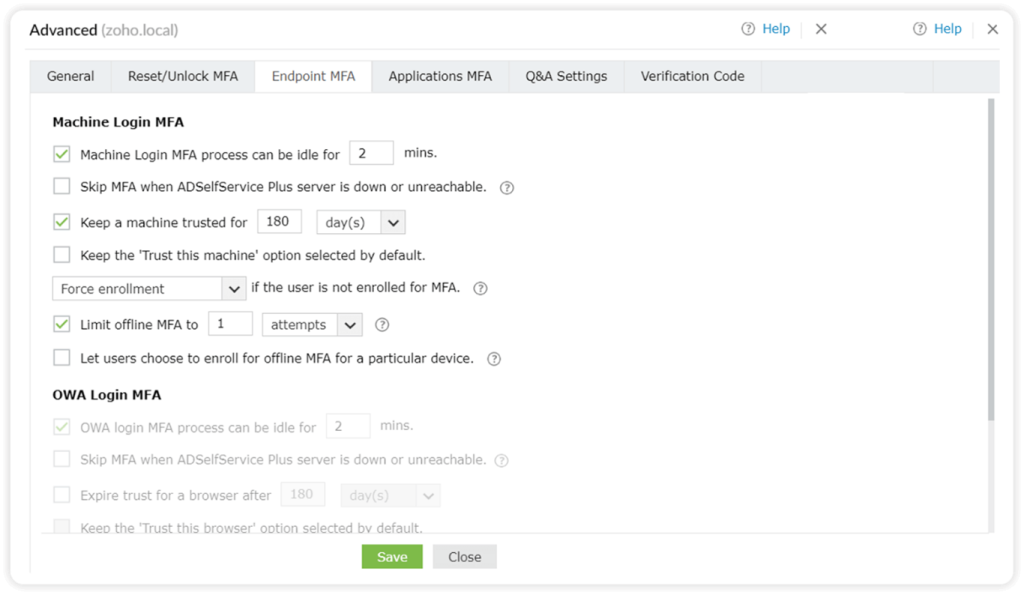This screenshot has width=1024, height=595.
Task: Click help icon beside Skip MFA option
Action: coord(507,188)
